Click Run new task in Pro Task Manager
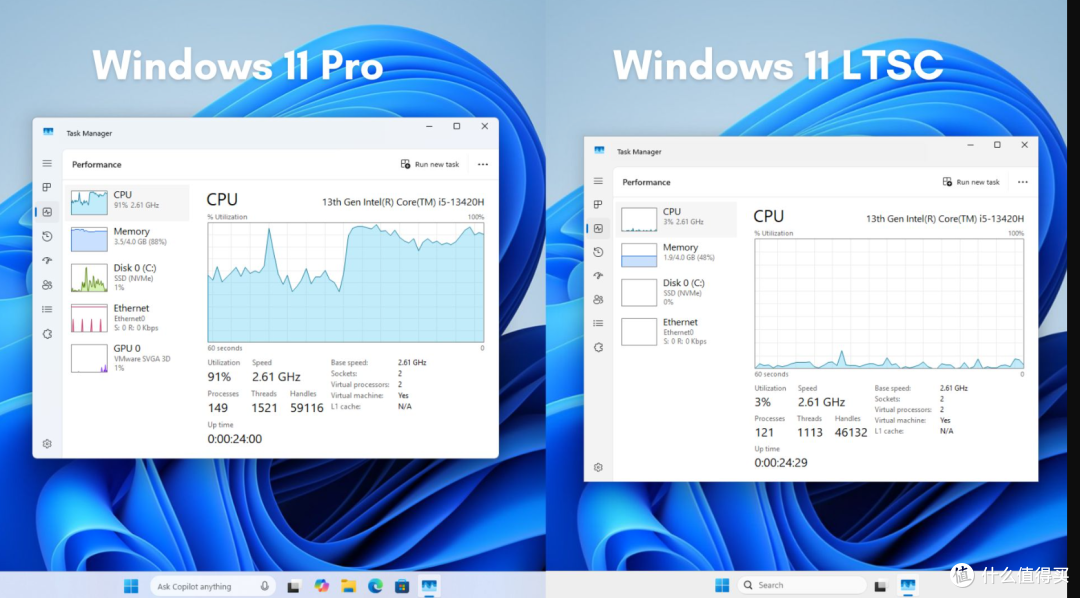 click(430, 164)
